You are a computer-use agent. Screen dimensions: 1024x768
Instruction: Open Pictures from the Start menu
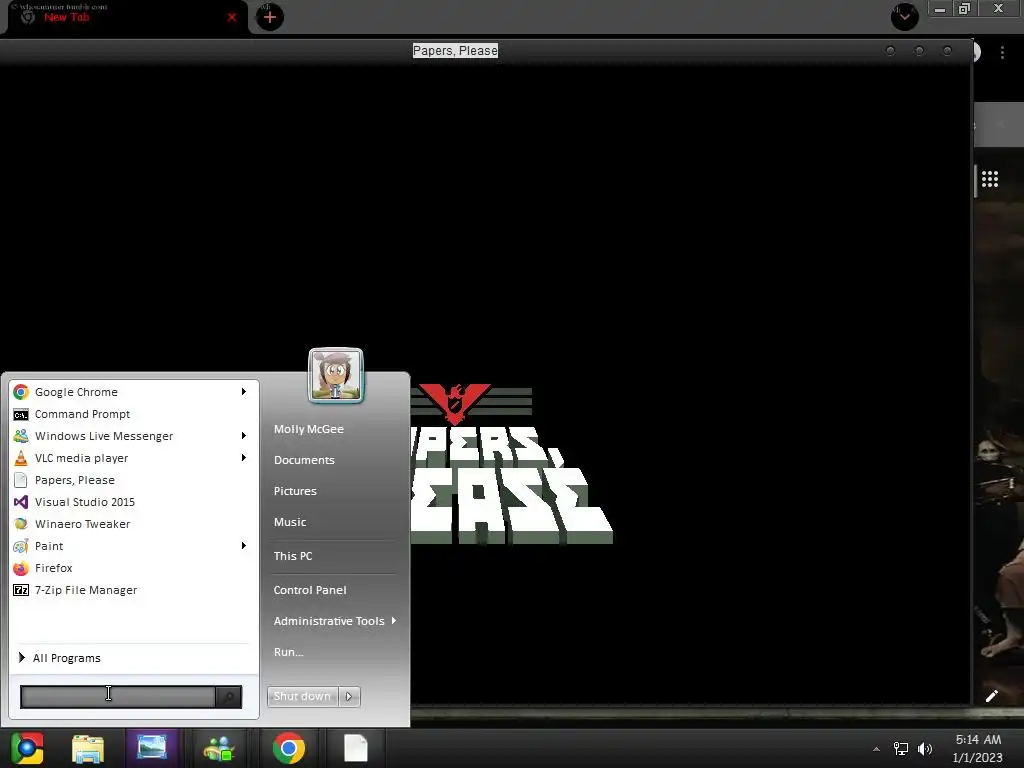click(x=295, y=491)
